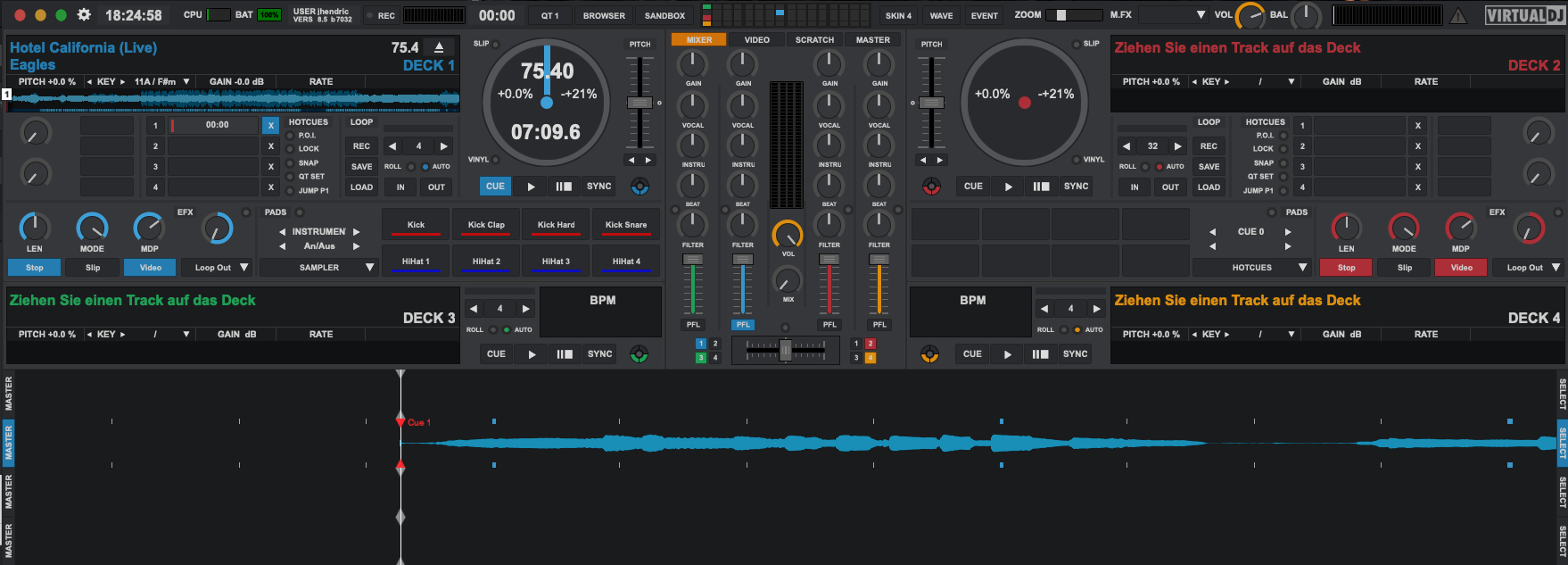The width and height of the screenshot is (1568, 565).
Task: Trigger the Kick Clap sampler pad
Action: [486, 225]
